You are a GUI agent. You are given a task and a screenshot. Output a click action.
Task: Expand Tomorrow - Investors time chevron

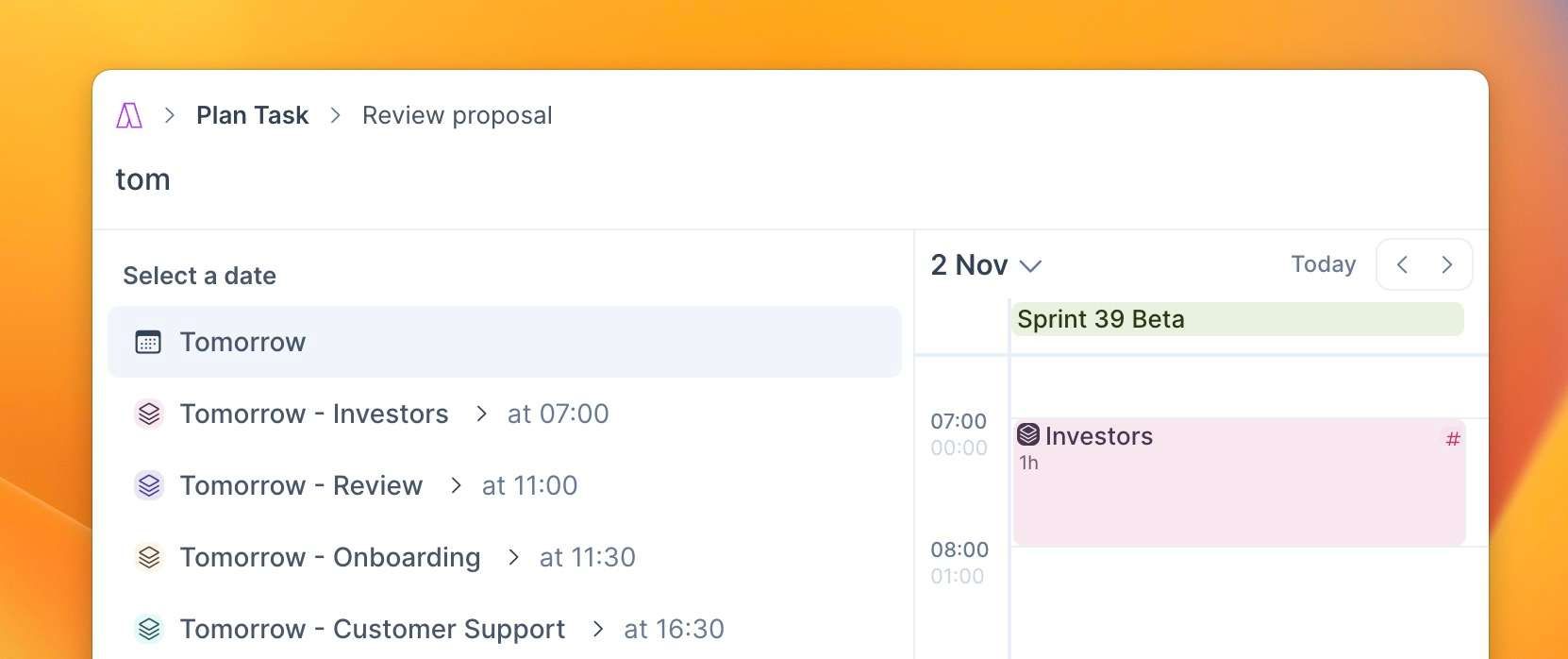pyautogui.click(x=481, y=414)
